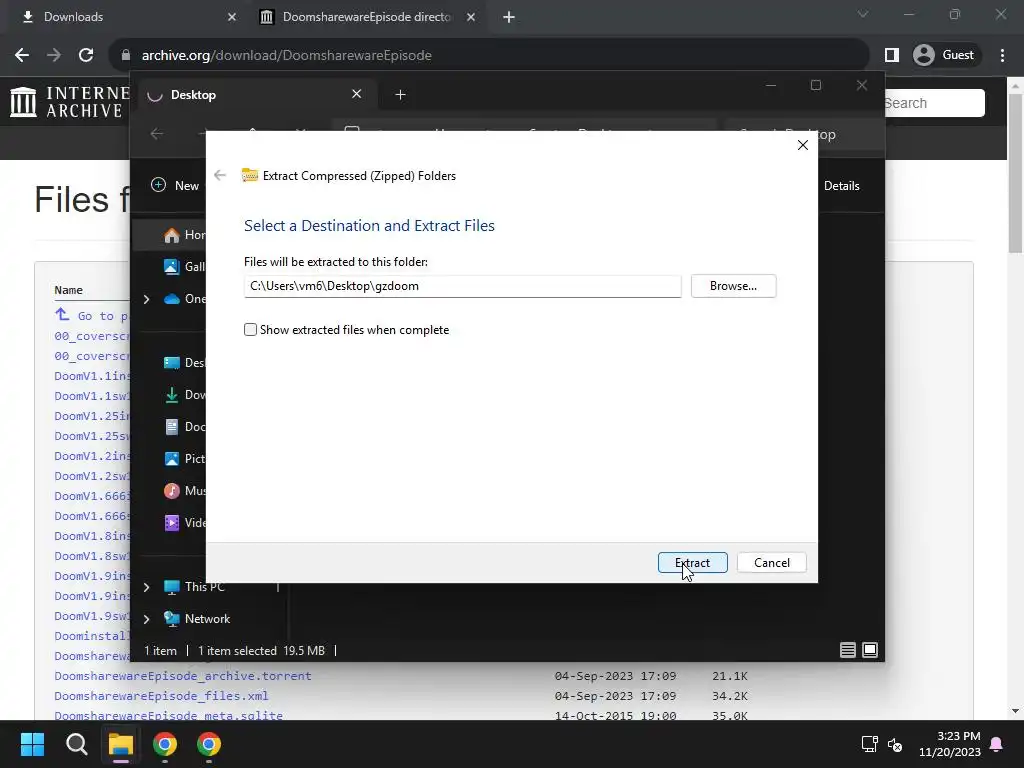Click the back arrow in extract dialog
1024x768 pixels.
pos(220,175)
